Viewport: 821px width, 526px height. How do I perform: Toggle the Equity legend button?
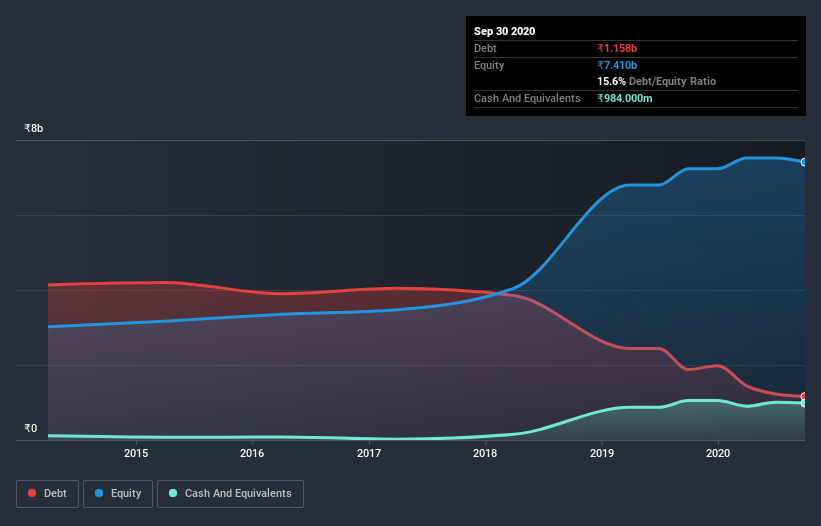pos(118,494)
